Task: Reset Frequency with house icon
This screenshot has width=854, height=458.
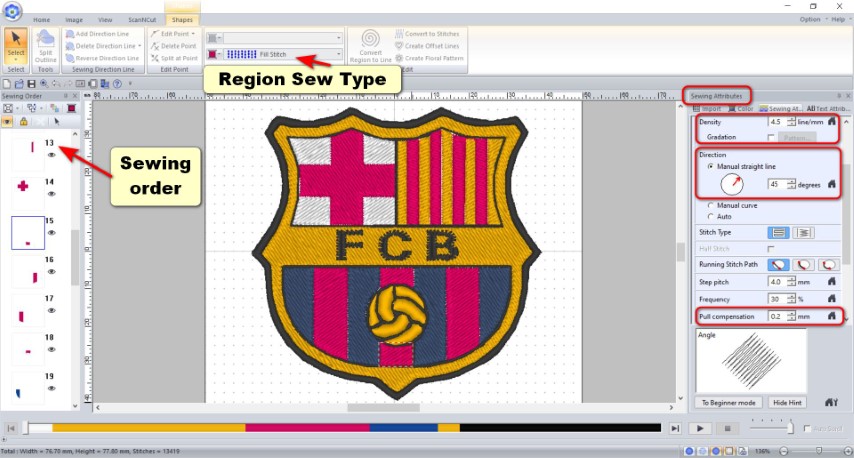Action: (x=831, y=298)
